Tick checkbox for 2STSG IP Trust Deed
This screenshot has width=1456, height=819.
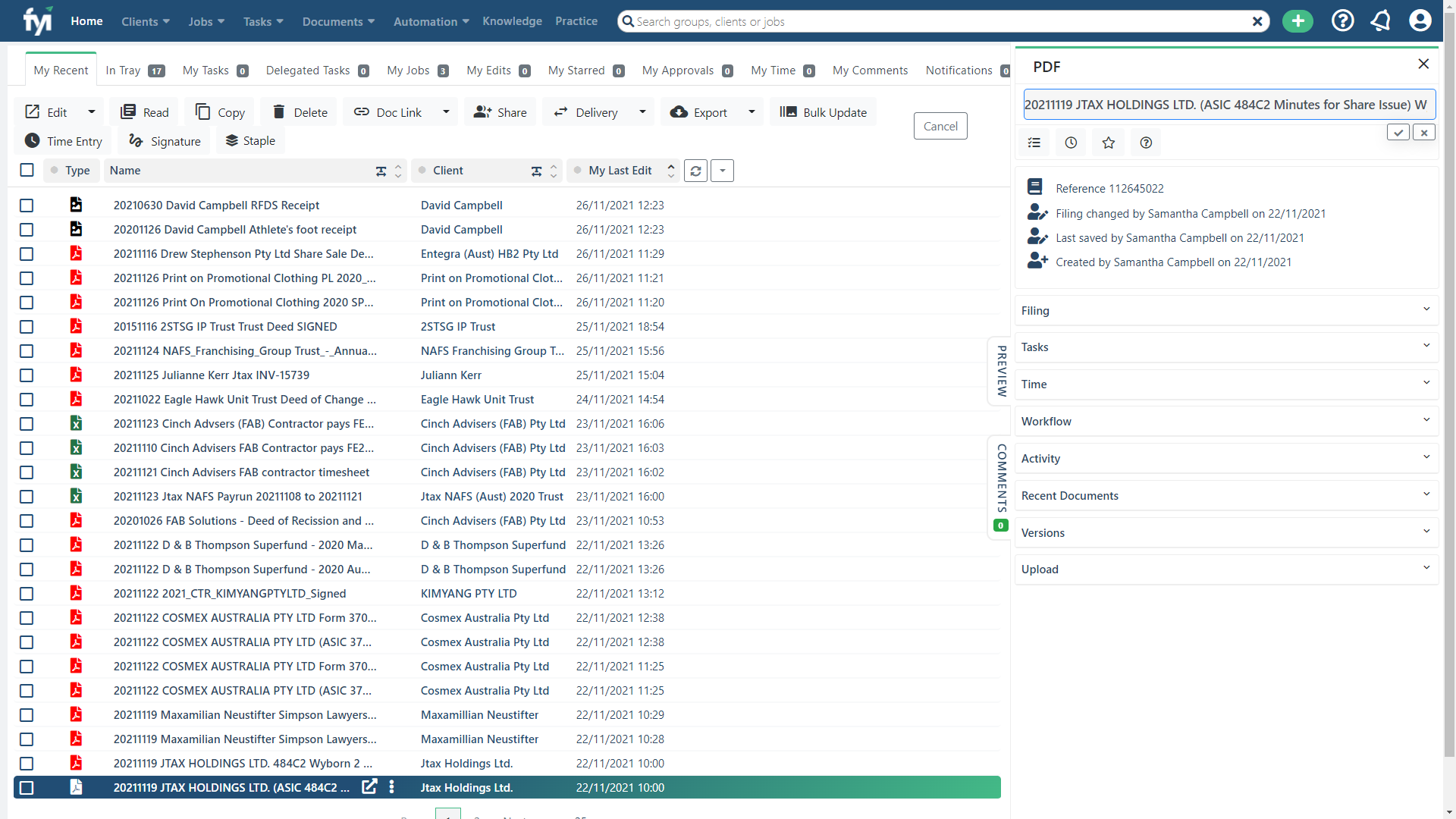pyautogui.click(x=27, y=327)
